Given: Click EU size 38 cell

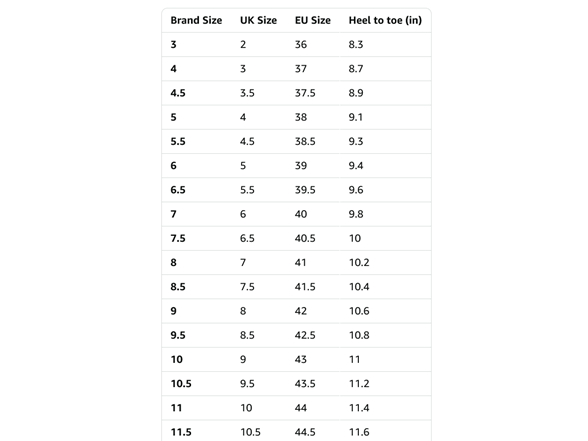Looking at the screenshot, I should pos(301,117).
